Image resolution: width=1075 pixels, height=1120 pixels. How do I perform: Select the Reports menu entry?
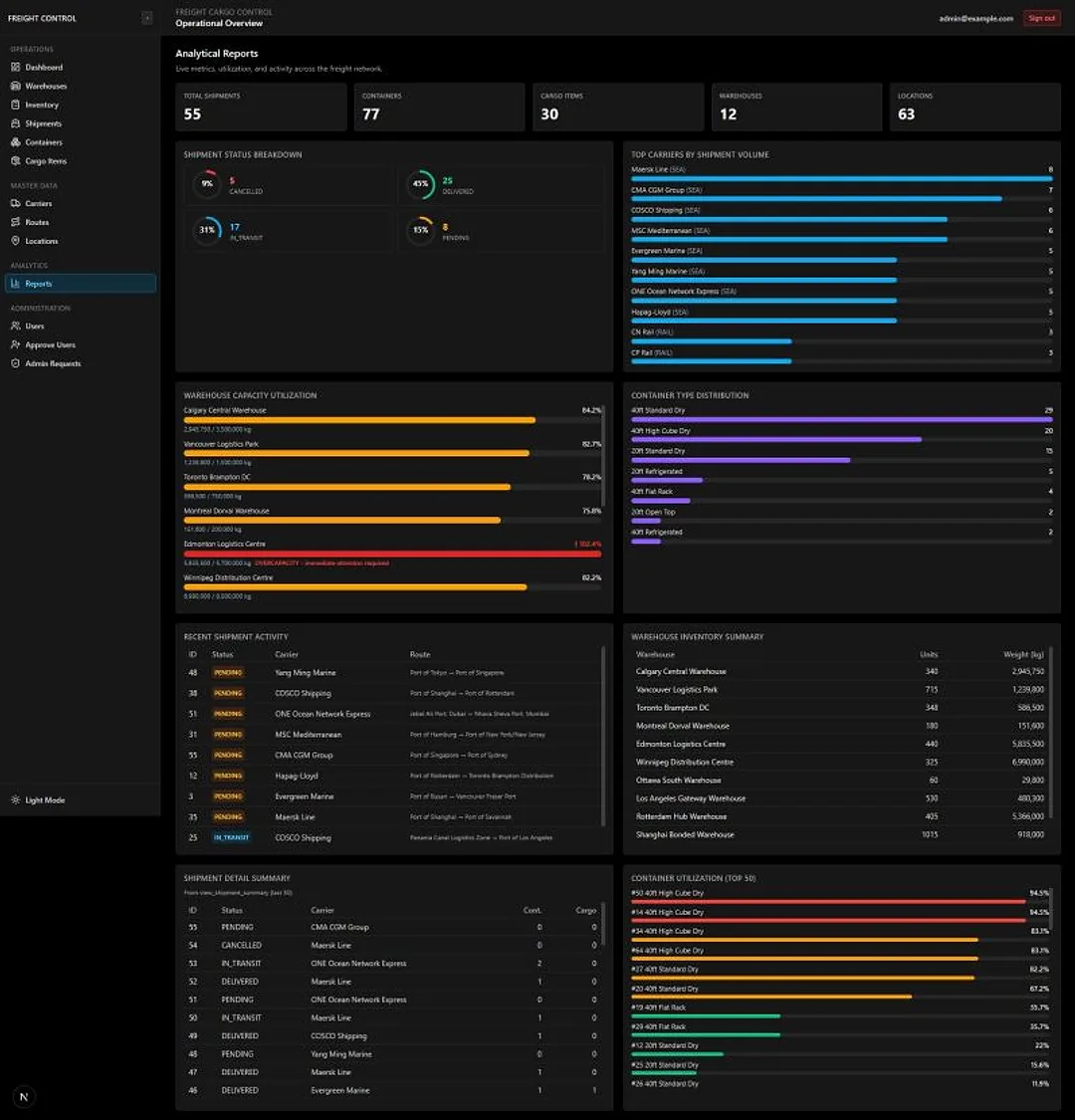coord(80,284)
